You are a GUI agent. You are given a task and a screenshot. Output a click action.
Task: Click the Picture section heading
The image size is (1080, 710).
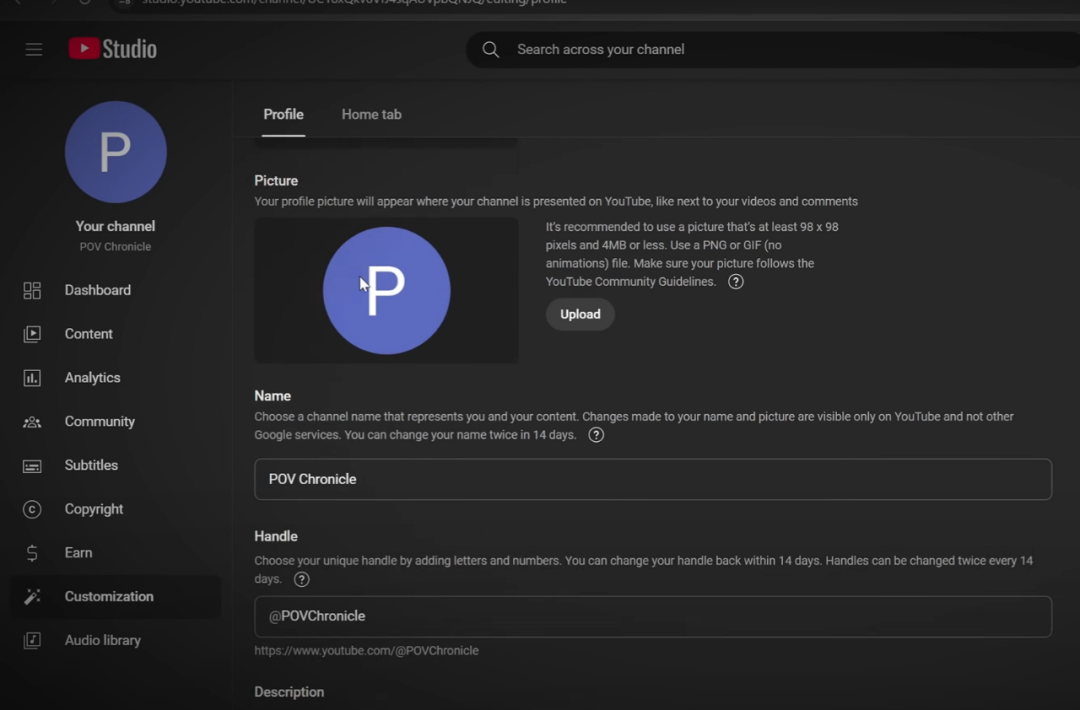click(276, 180)
